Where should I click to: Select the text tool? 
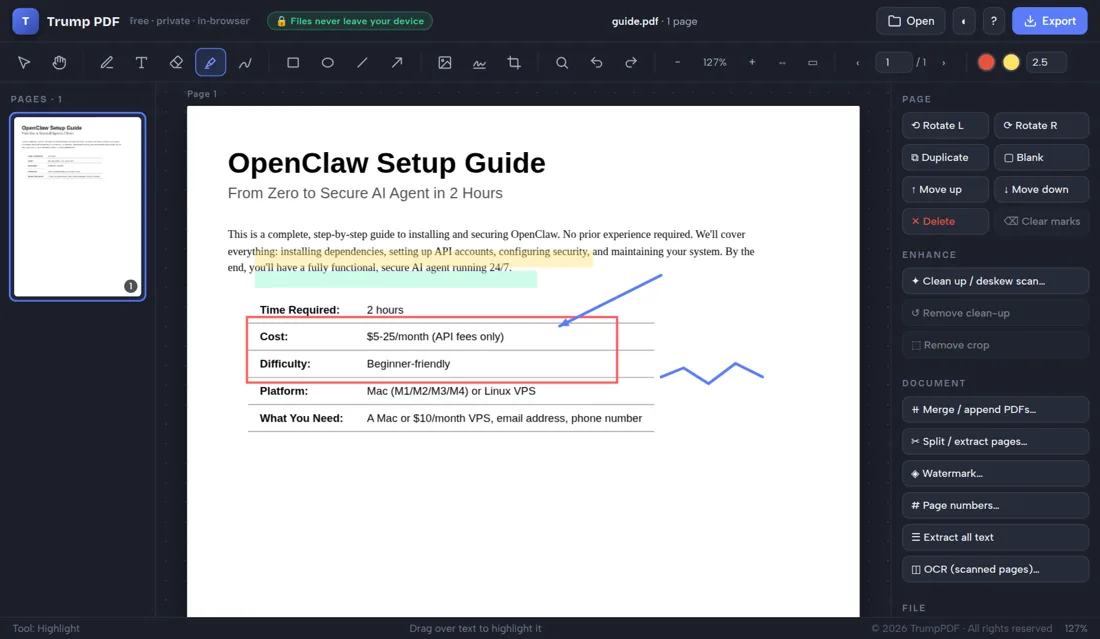coord(141,62)
